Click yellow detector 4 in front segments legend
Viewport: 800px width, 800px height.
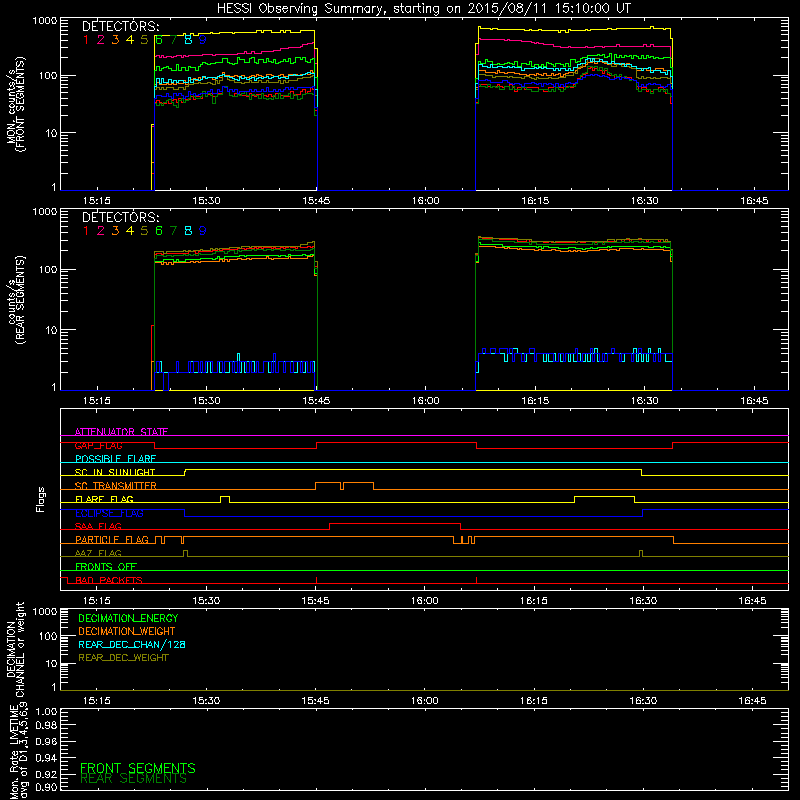[x=130, y=40]
